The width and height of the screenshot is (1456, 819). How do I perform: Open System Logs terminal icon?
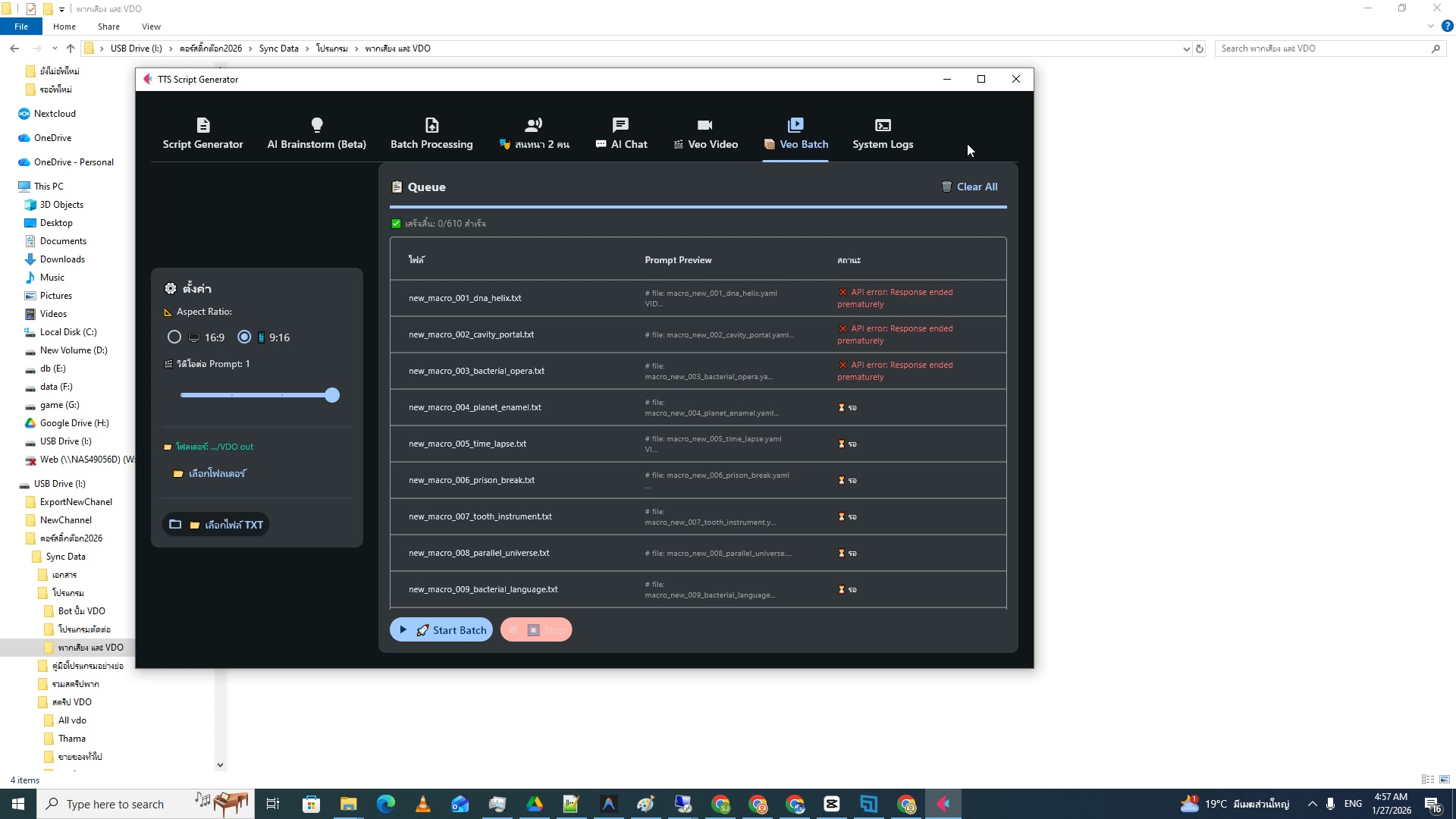click(x=883, y=124)
